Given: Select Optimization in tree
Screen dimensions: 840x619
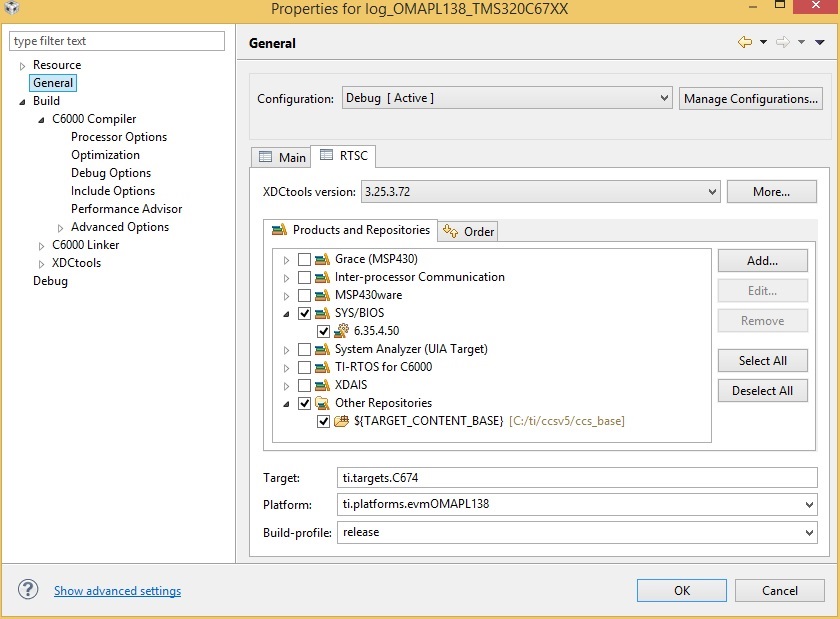Looking at the screenshot, I should pyautogui.click(x=106, y=155).
